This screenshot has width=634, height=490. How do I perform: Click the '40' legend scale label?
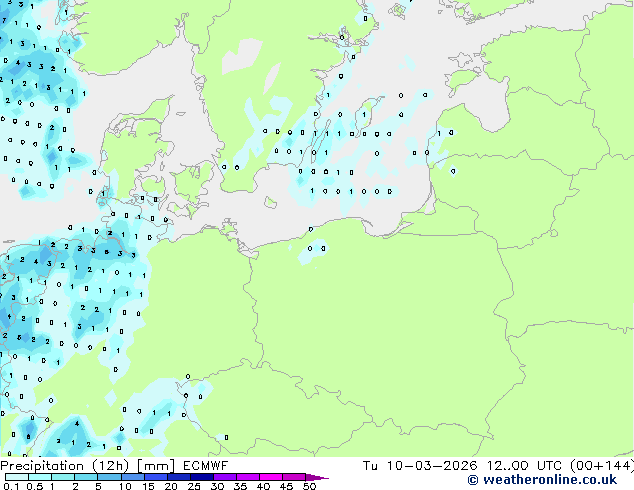[x=263, y=486]
